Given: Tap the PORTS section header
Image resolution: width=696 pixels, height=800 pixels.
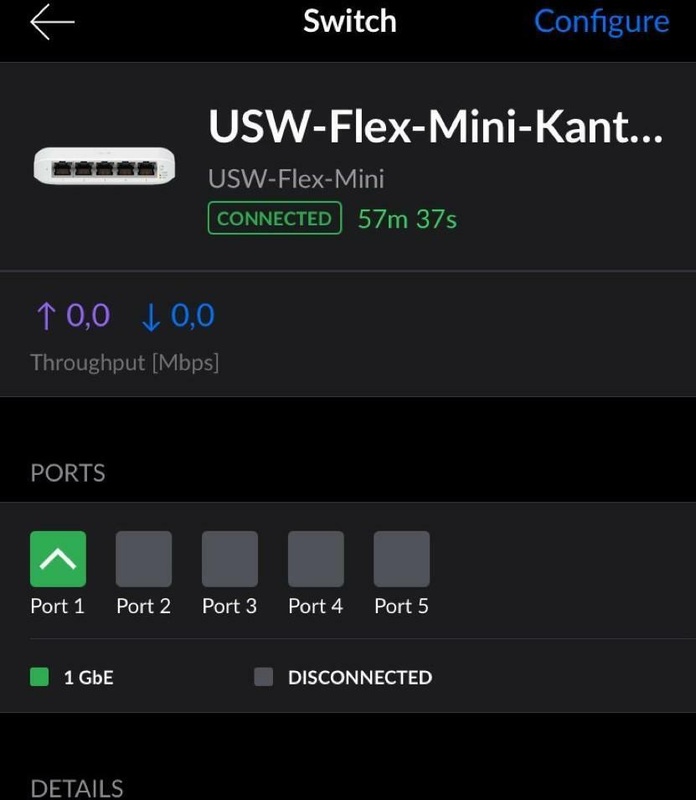Looking at the screenshot, I should [68, 472].
